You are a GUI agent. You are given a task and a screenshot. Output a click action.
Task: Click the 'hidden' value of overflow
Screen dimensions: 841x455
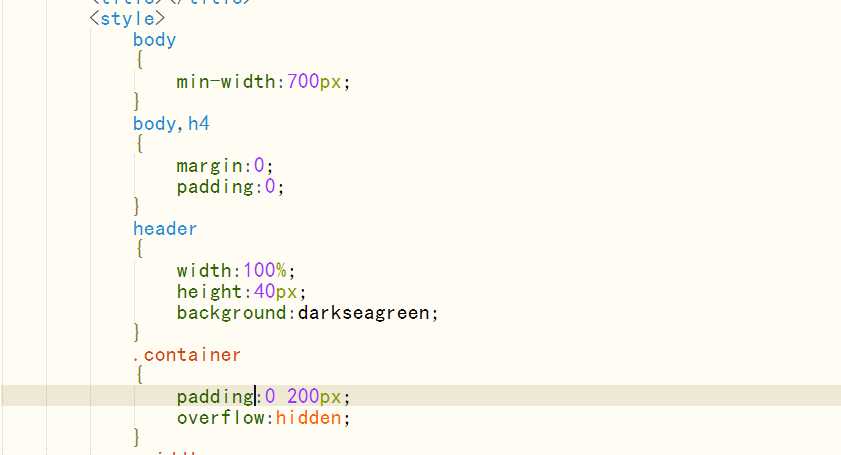tap(308, 418)
